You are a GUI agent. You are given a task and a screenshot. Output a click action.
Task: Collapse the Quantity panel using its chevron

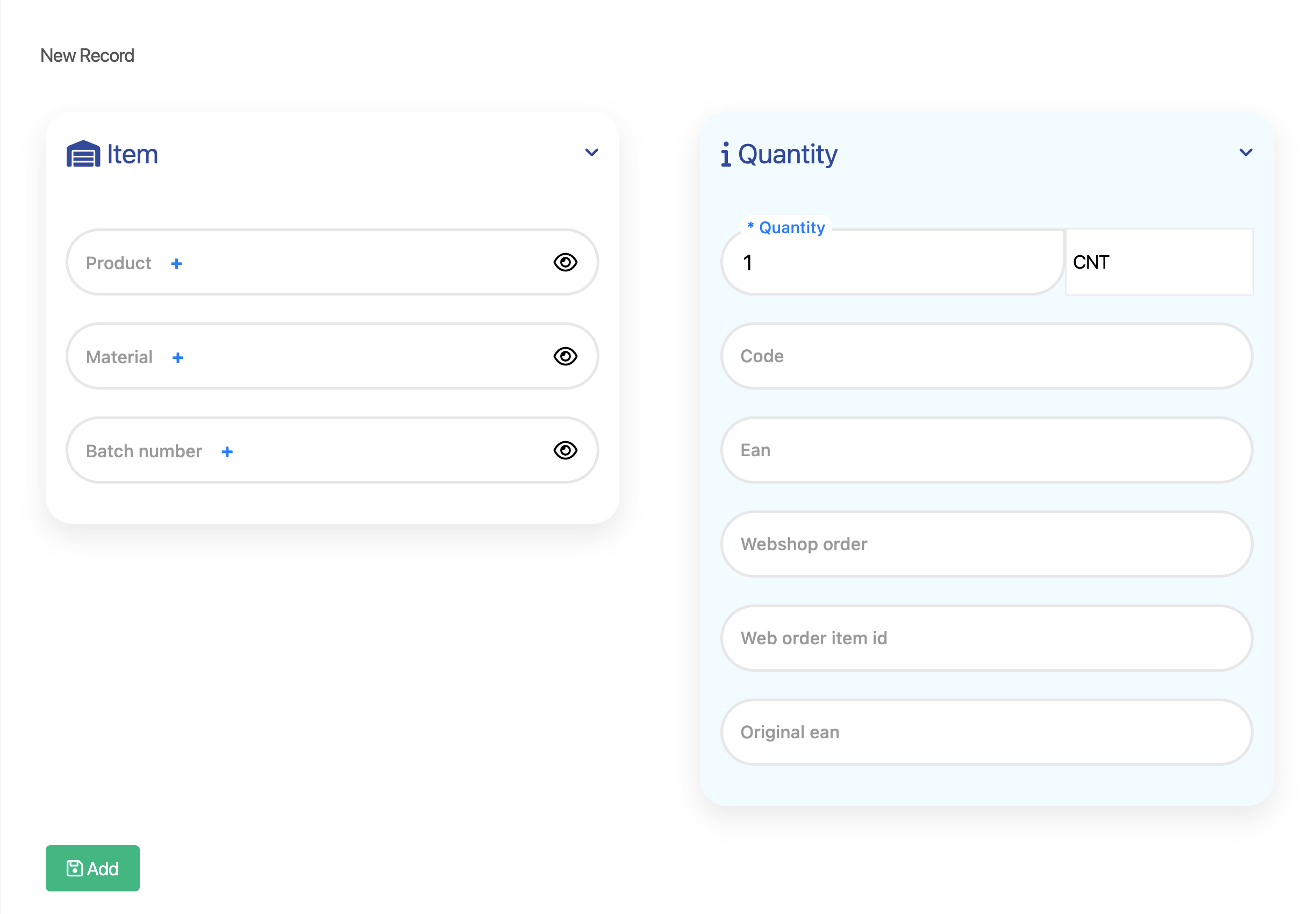tap(1246, 153)
